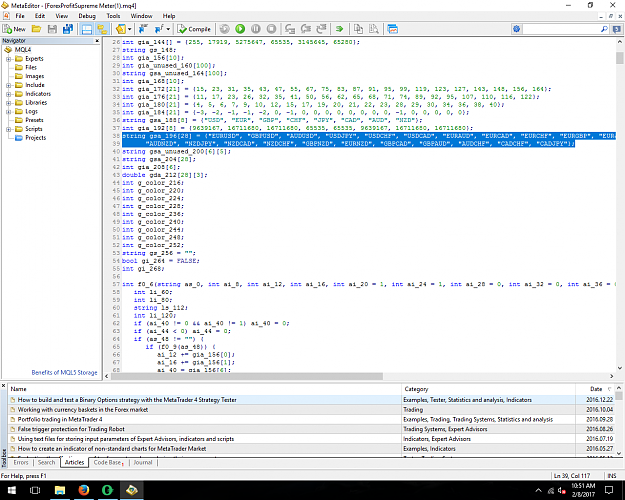The image size is (625, 500).
Task: Open the File menu
Action: [x=20, y=16]
